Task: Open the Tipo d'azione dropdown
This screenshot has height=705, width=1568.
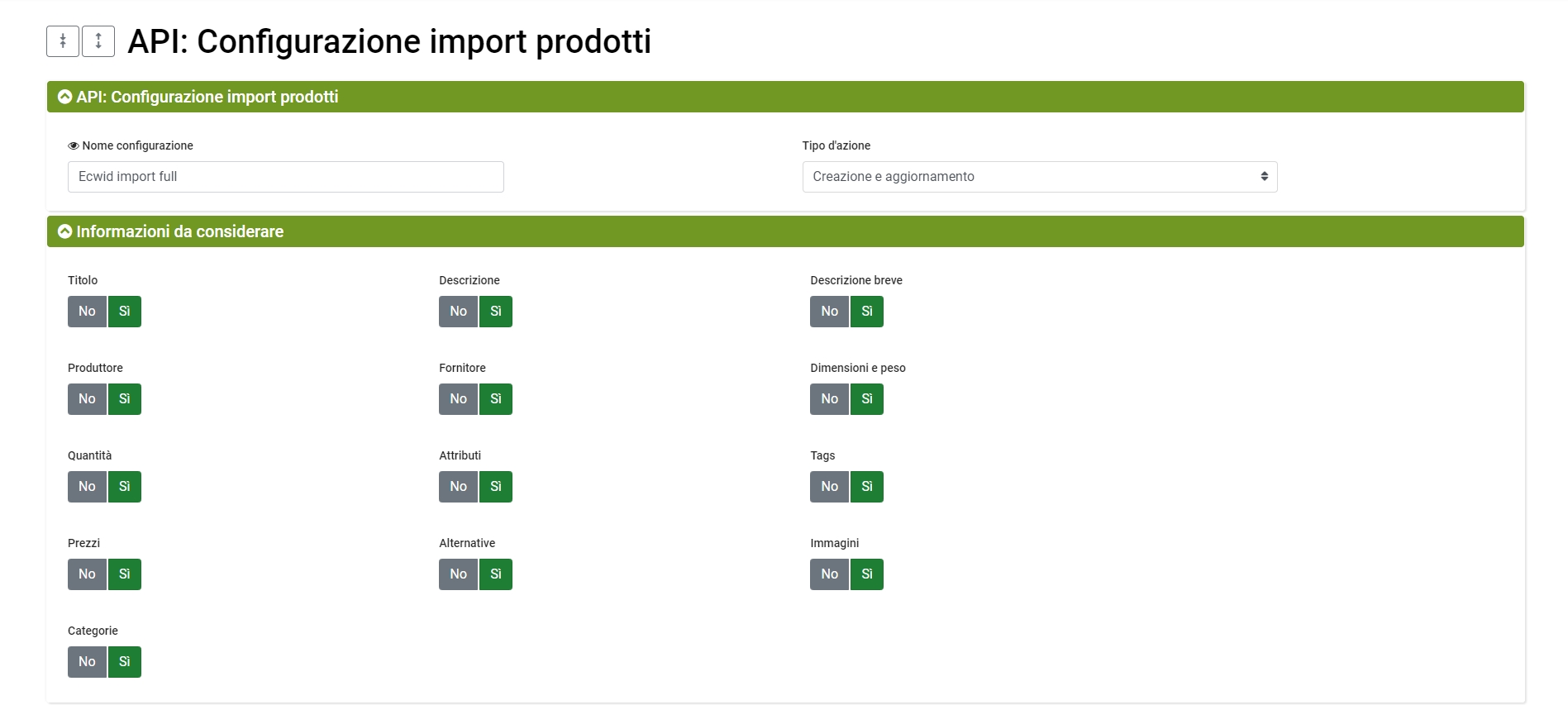Action: tap(1039, 177)
